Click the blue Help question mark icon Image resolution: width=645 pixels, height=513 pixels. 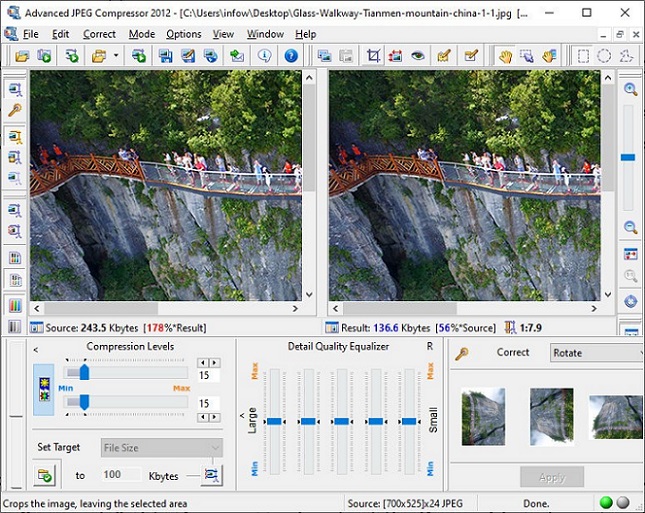click(291, 56)
